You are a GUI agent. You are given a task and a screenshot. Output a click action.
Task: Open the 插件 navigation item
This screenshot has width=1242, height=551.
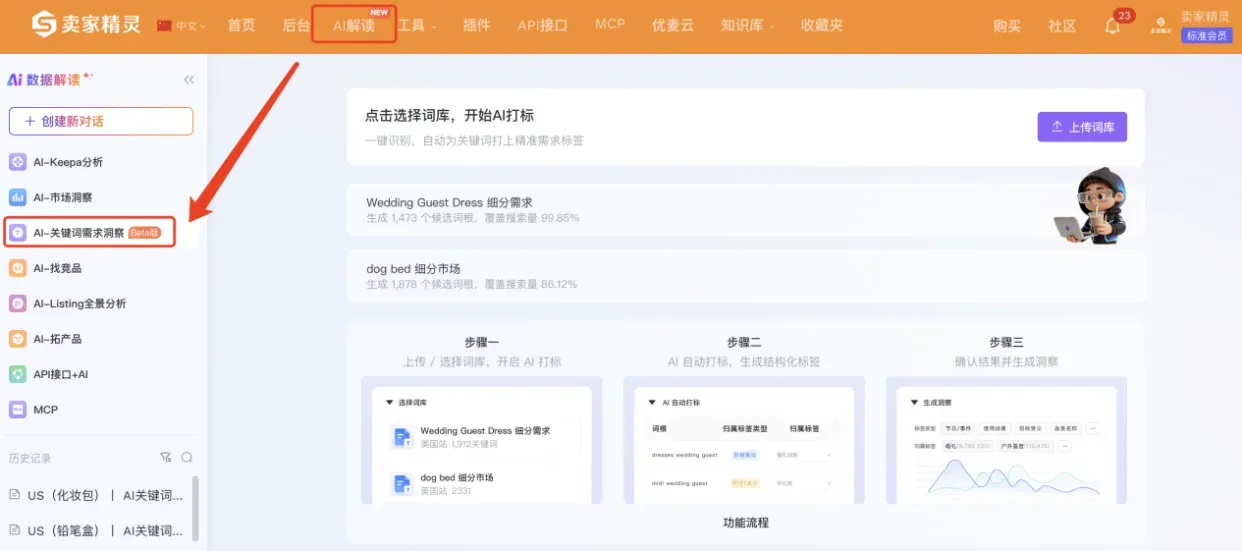coord(477,26)
